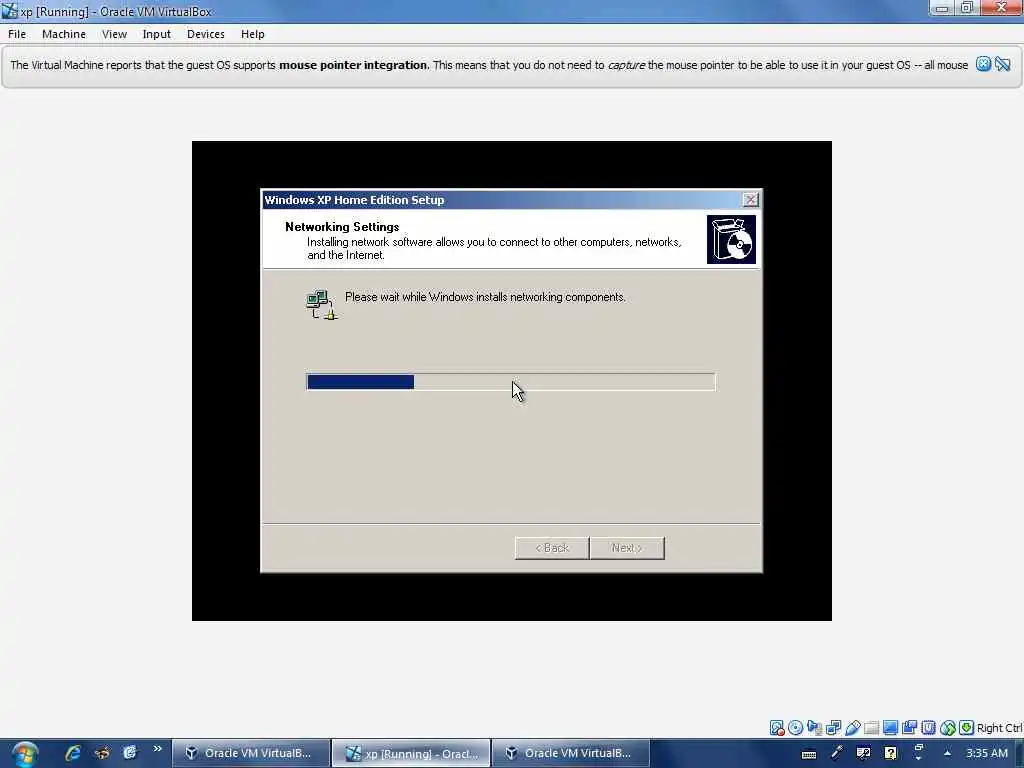The width and height of the screenshot is (1024, 768).
Task: Click the hard disk activity status icon
Action: click(776, 728)
